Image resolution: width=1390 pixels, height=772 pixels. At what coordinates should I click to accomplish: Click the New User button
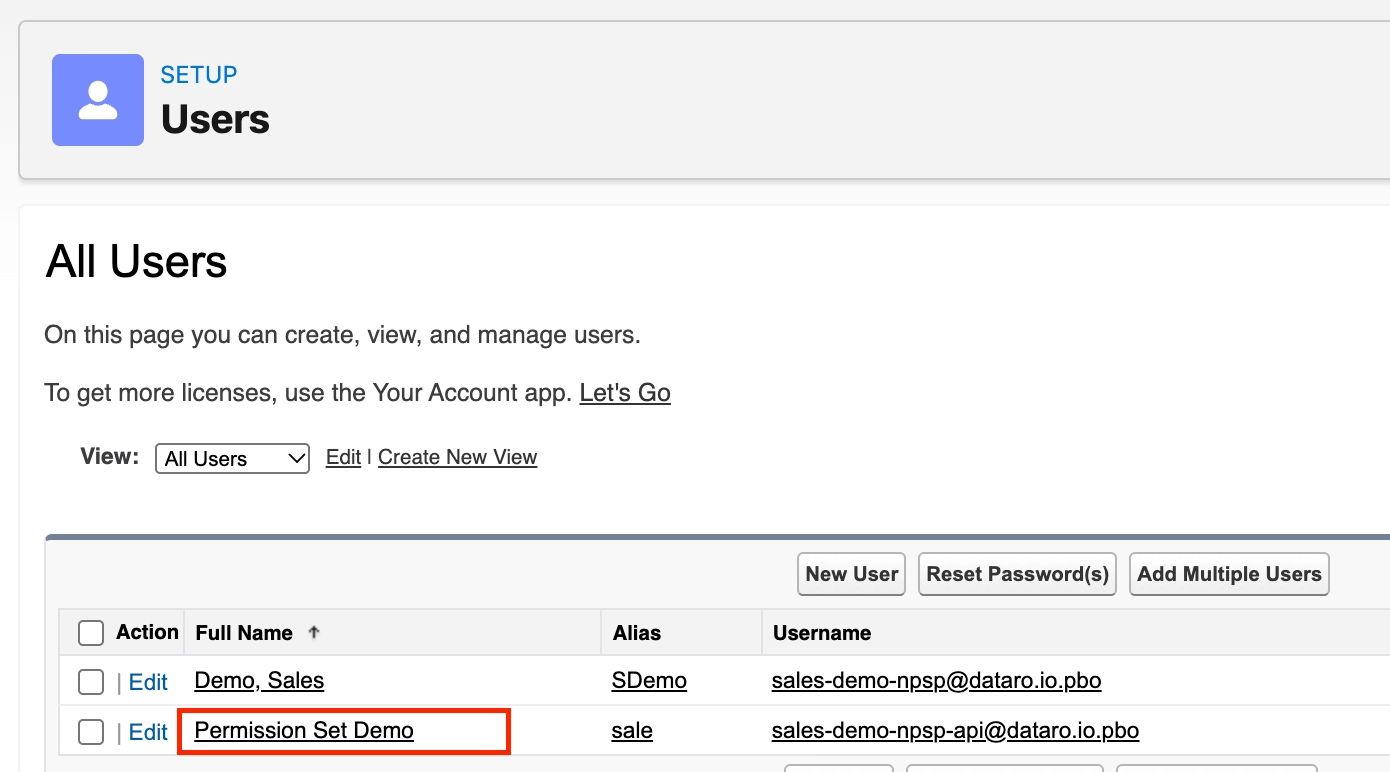pos(852,574)
